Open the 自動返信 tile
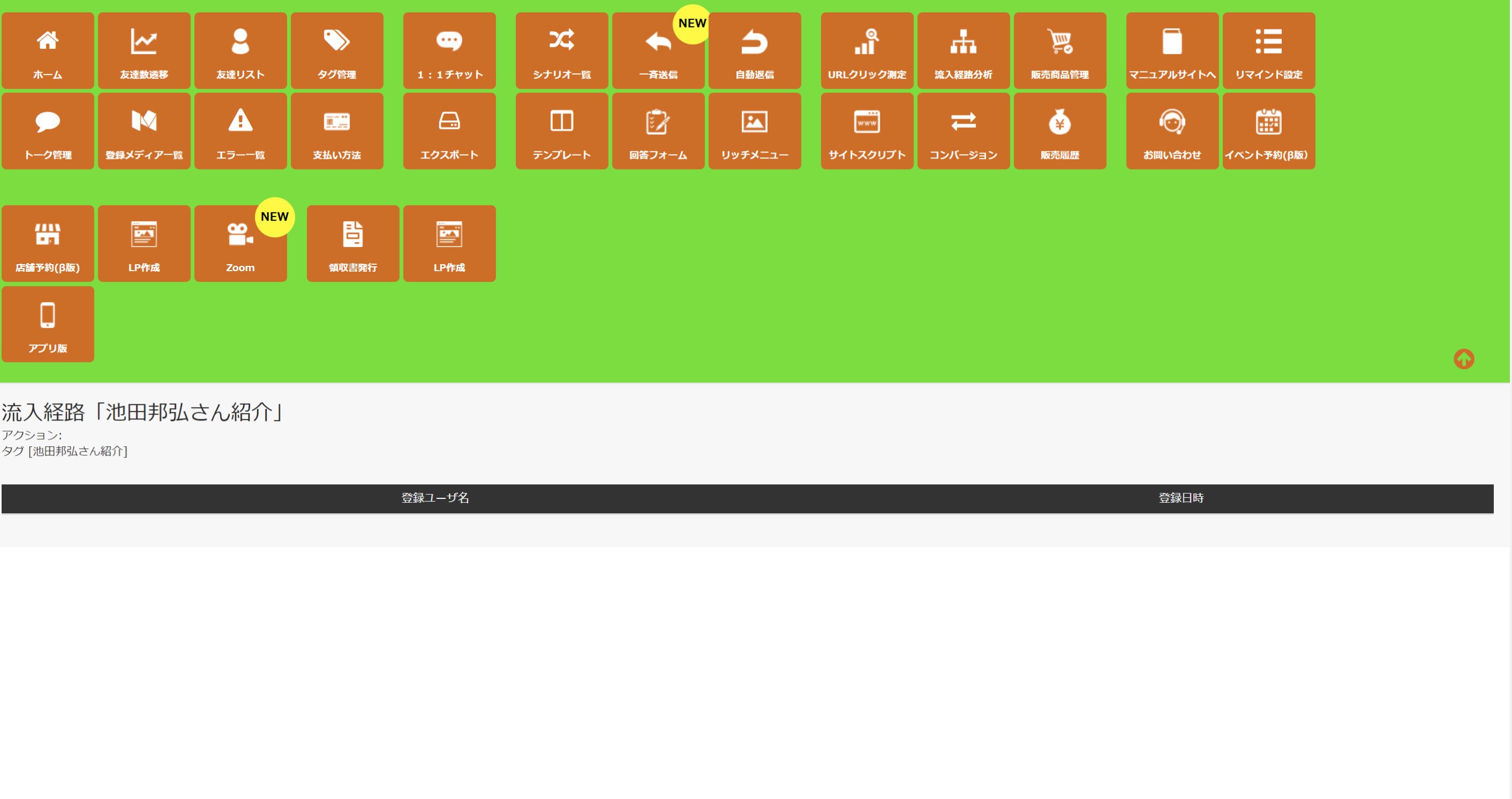The height and width of the screenshot is (799, 1512). click(x=754, y=50)
